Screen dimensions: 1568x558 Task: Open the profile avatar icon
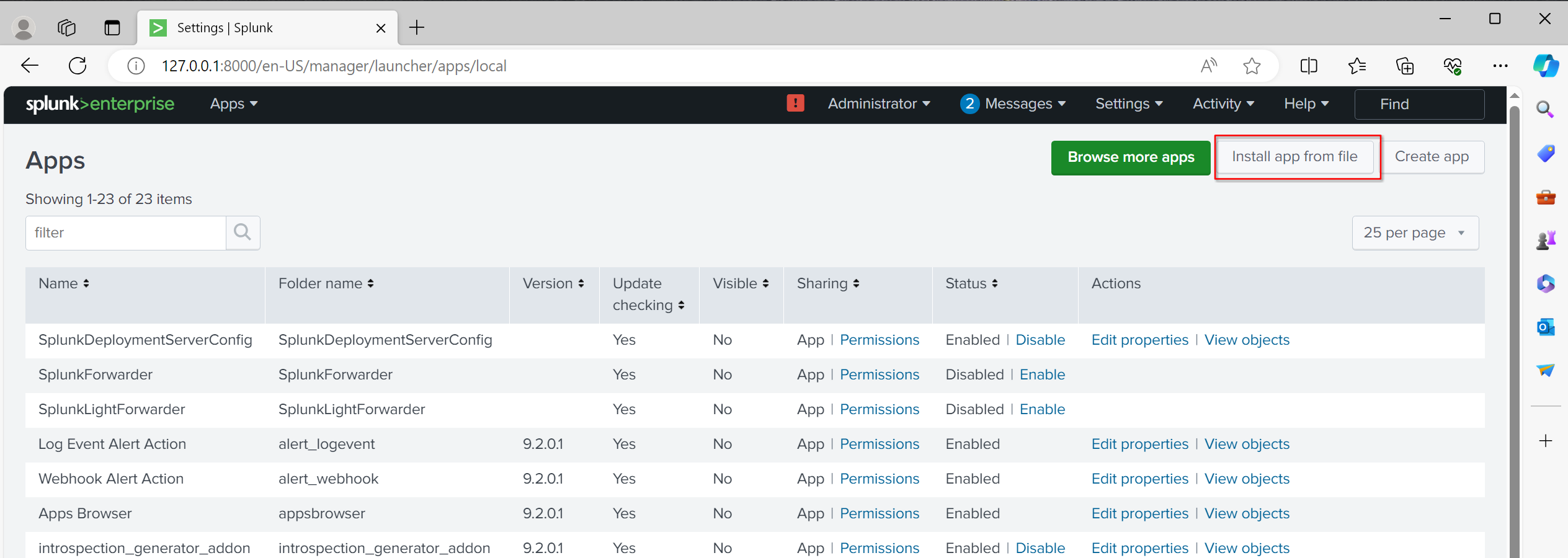(24, 28)
